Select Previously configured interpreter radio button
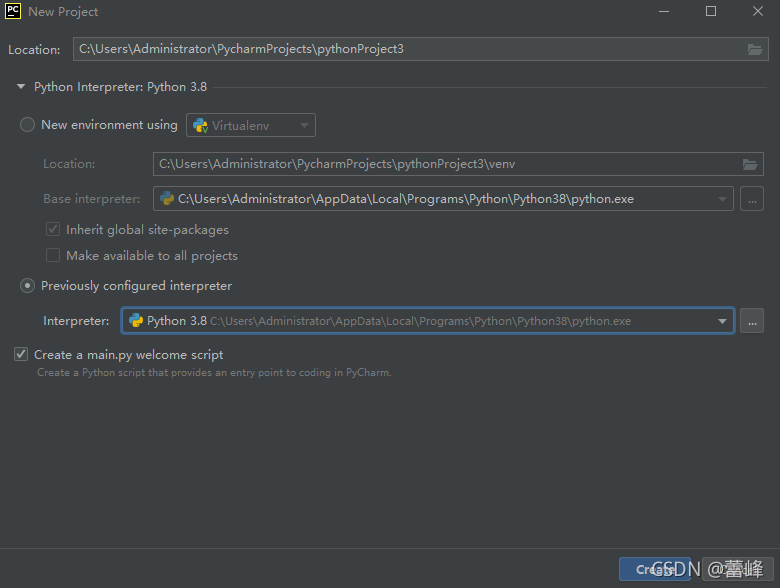 [x=27, y=286]
